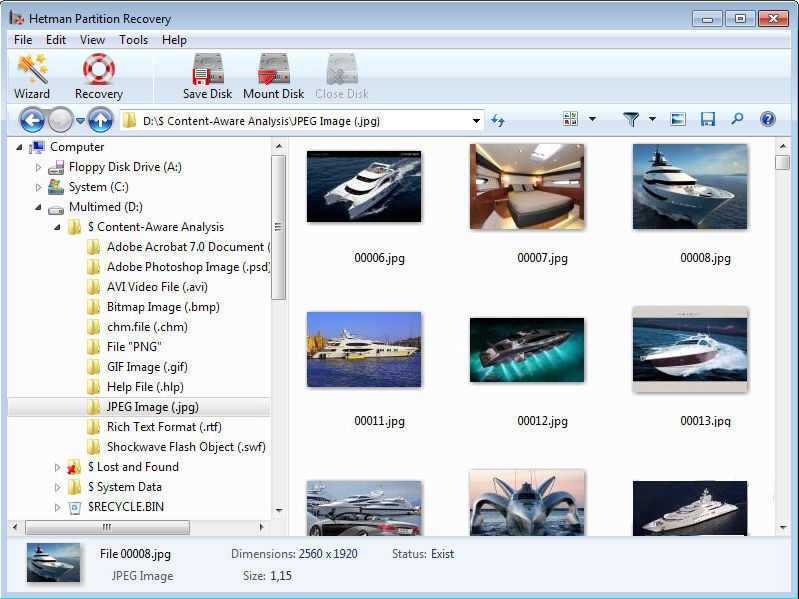Screen dimensions: 799x599
Task: Click the Save Disk icon
Action: [x=207, y=69]
